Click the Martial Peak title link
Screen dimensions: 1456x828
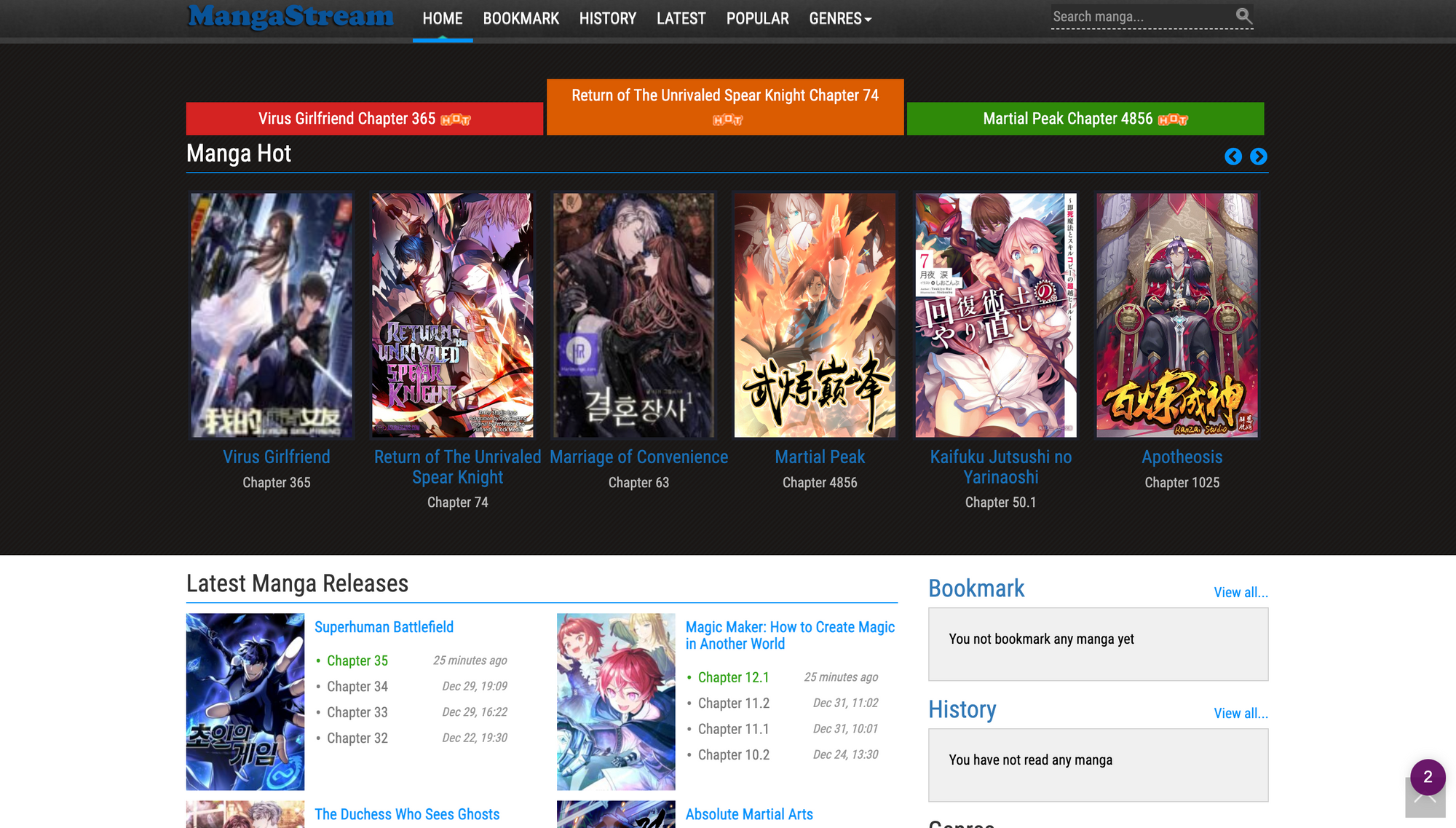pyautogui.click(x=820, y=457)
